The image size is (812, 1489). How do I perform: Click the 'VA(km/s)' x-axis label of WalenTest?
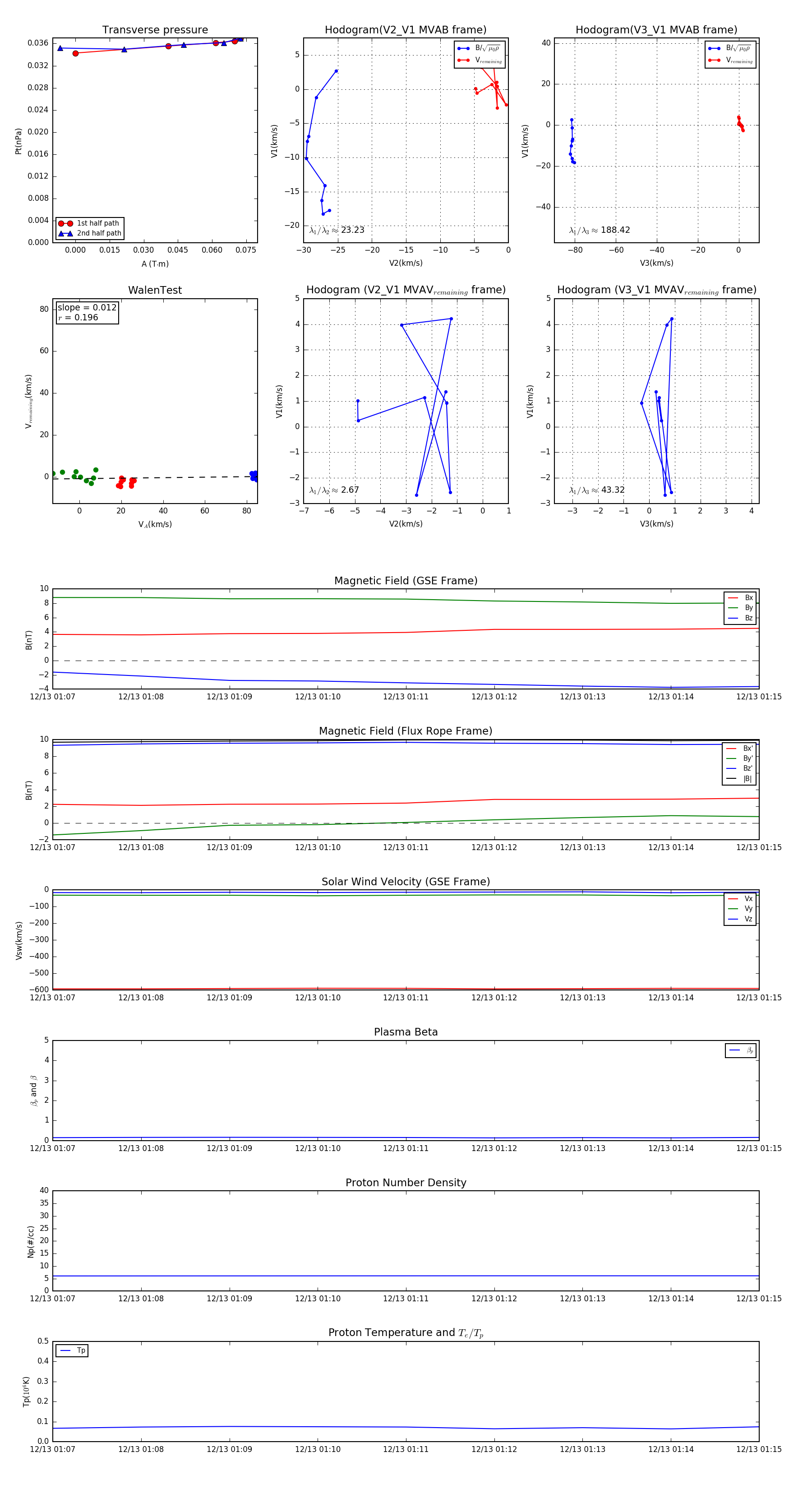pos(155,525)
